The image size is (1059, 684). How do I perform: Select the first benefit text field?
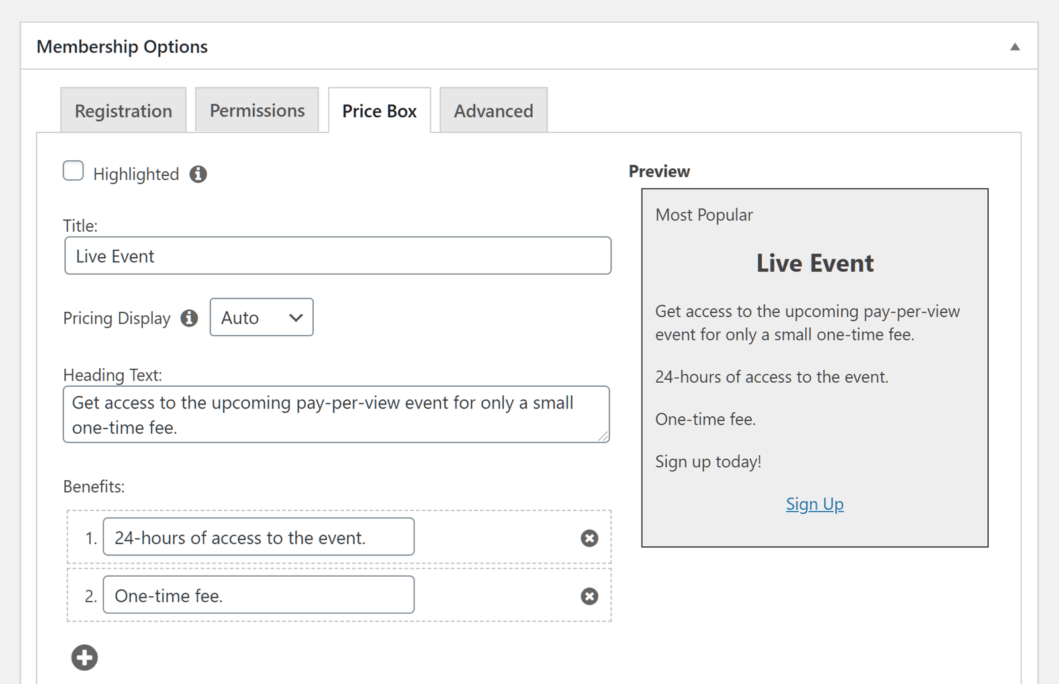pos(258,537)
